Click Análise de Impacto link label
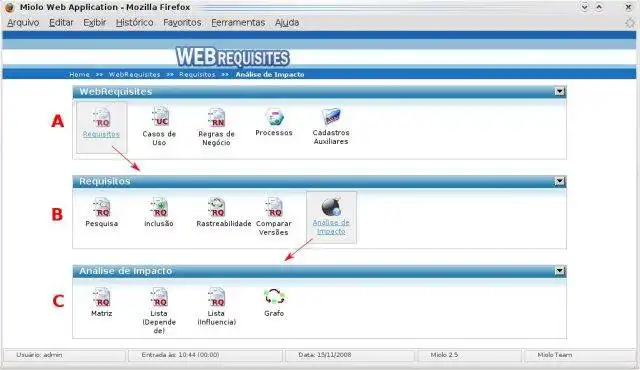Viewport: 640px width, 370px height. click(331, 227)
